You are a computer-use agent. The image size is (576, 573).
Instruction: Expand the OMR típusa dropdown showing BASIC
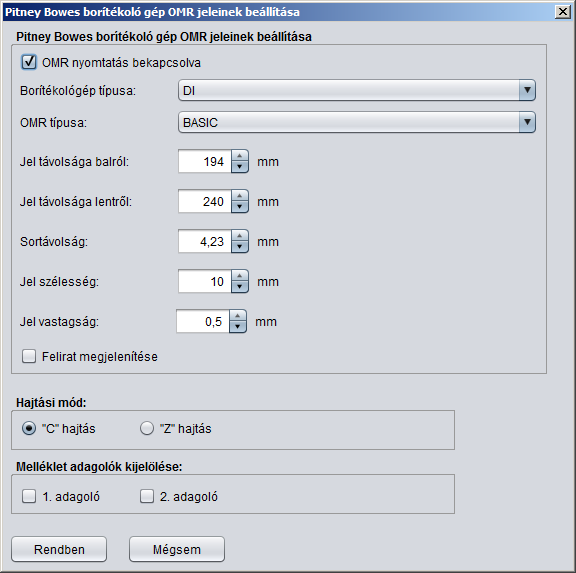[x=357, y=122]
